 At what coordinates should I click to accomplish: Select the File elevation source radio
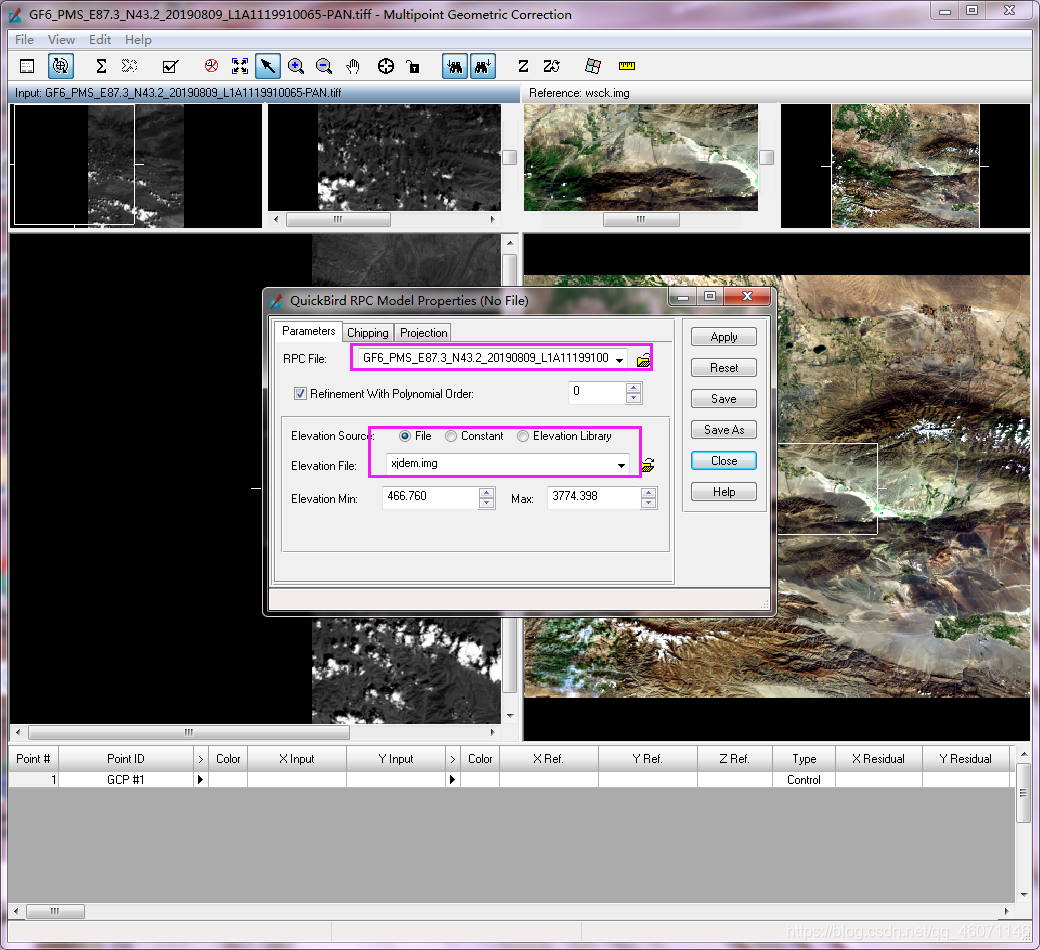(405, 436)
